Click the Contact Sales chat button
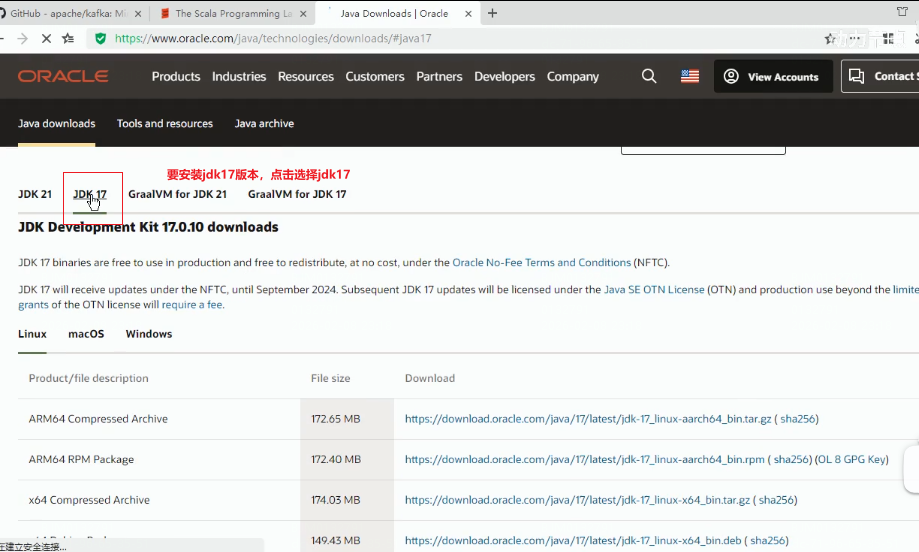Screen dimensions: 919x552 click(x=880, y=76)
